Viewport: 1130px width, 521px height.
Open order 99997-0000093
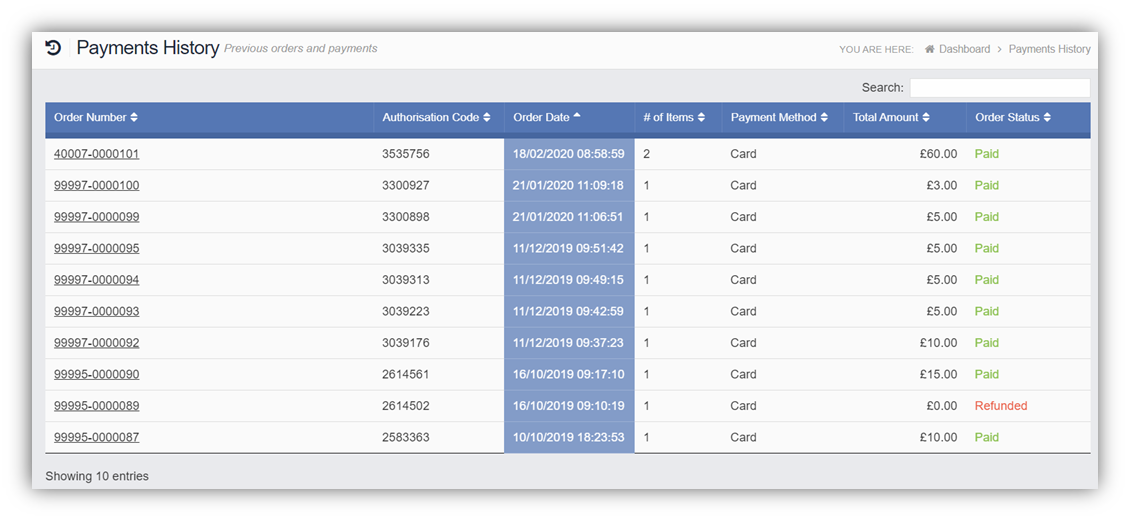click(x=97, y=311)
